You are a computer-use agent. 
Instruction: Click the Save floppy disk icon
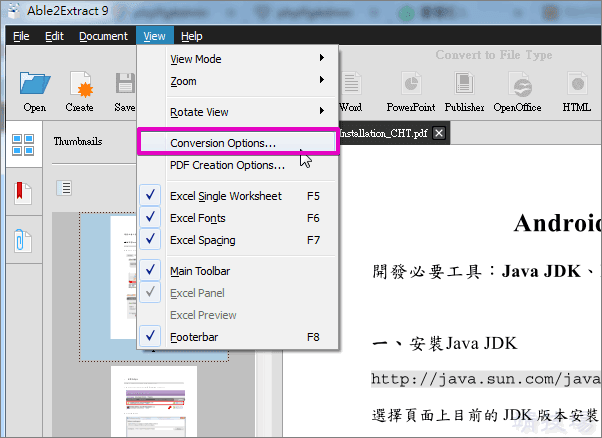tap(125, 83)
